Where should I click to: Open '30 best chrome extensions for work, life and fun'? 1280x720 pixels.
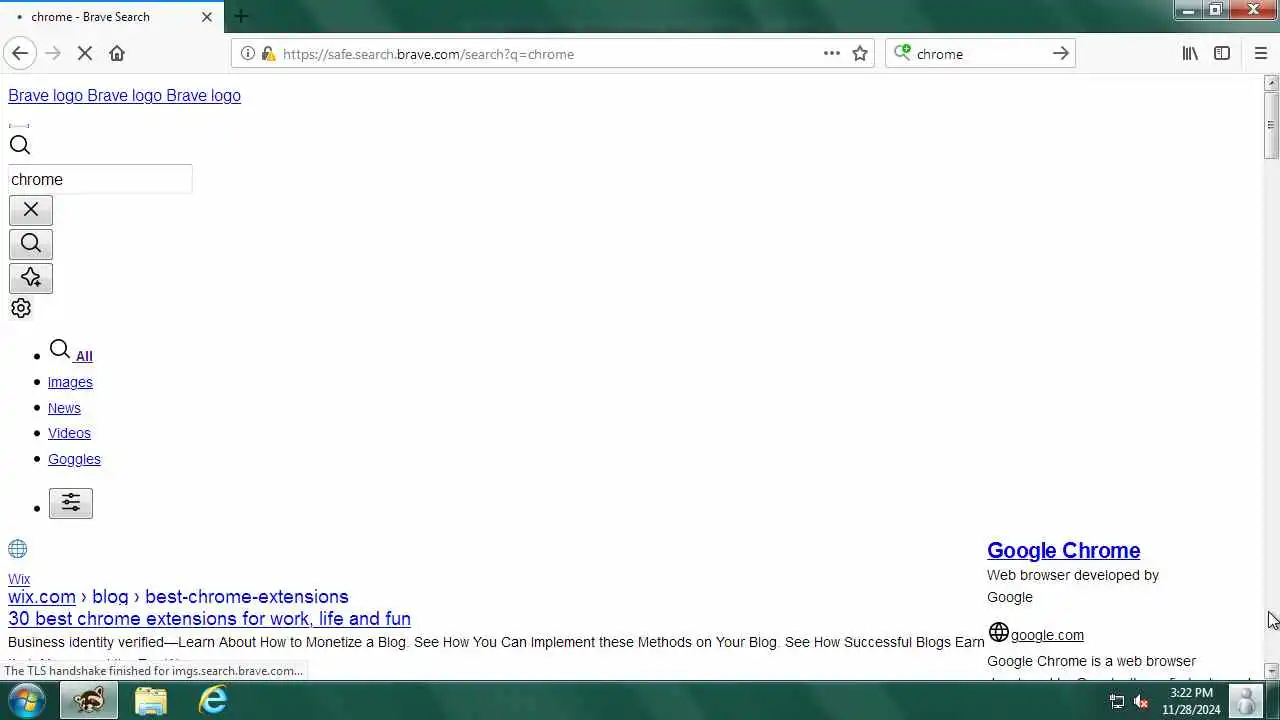(209, 619)
